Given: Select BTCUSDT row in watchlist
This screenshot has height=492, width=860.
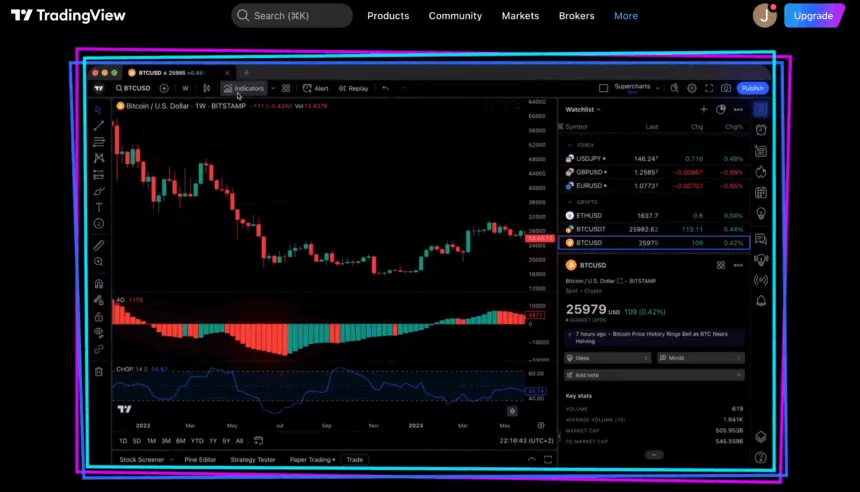Looking at the screenshot, I should pyautogui.click(x=654, y=229).
